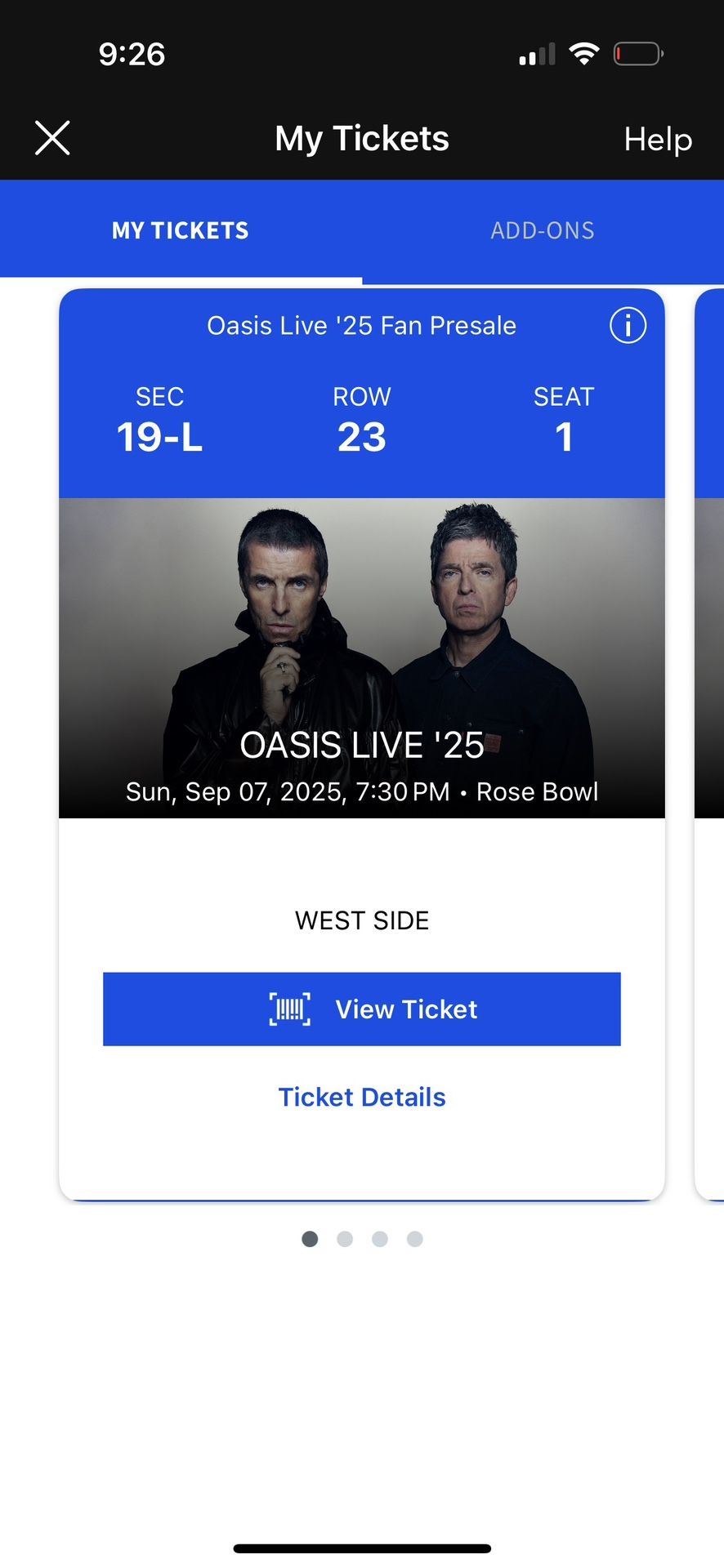Switch to the Add-Ons tab
This screenshot has height=1568, width=724.
(x=543, y=230)
